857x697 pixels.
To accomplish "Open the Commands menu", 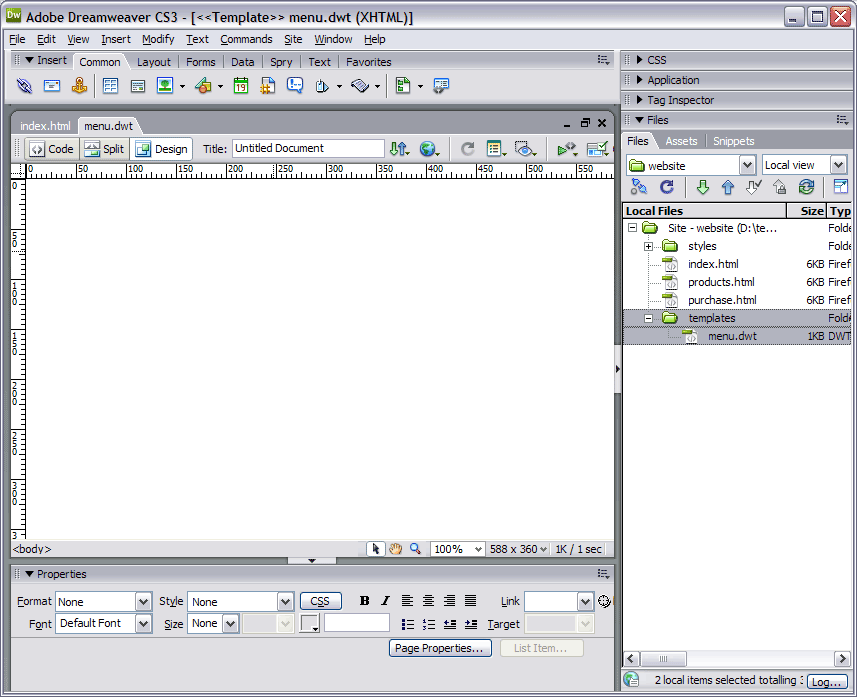I will click(246, 39).
